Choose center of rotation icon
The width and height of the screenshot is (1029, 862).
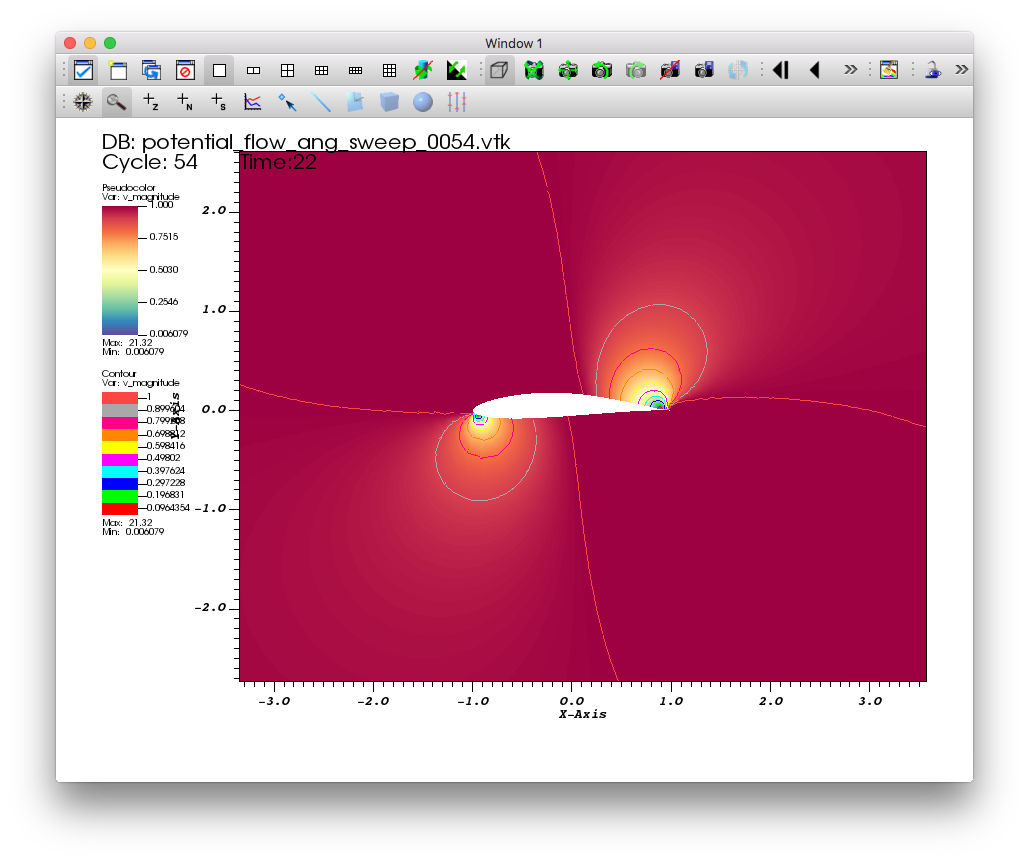point(738,70)
